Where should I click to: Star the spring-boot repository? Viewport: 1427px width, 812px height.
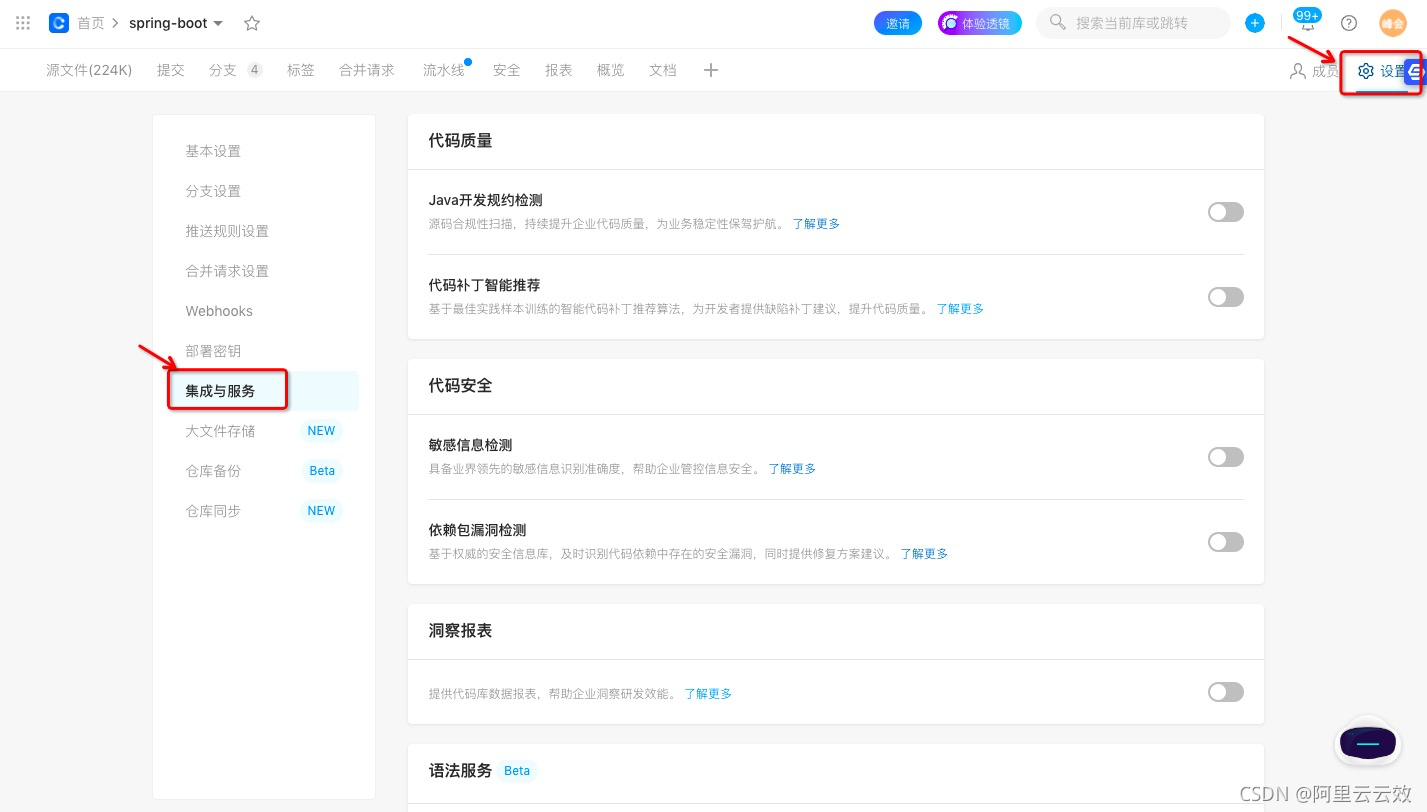point(251,22)
